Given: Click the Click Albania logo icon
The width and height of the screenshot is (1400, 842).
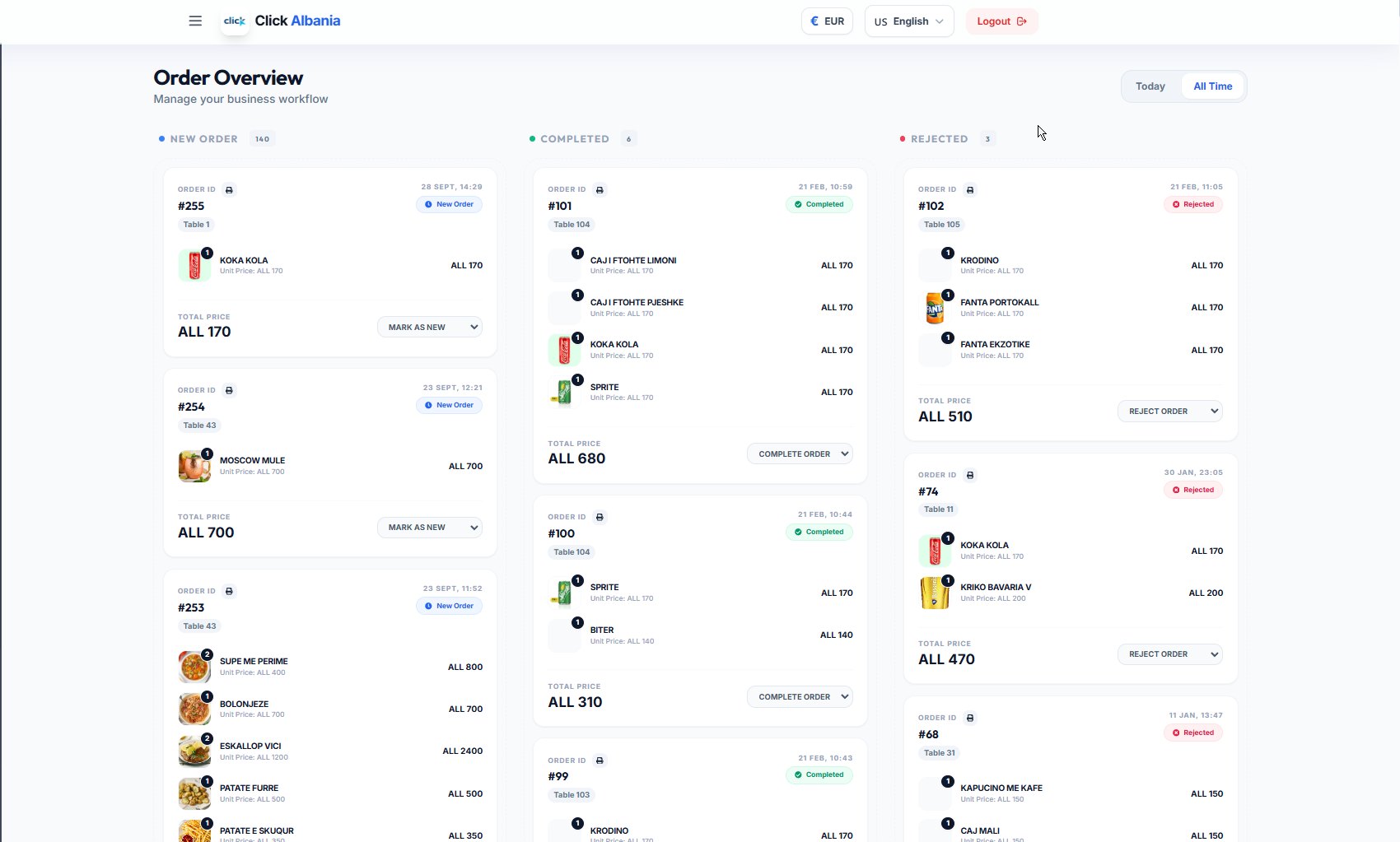Looking at the screenshot, I should tap(235, 21).
